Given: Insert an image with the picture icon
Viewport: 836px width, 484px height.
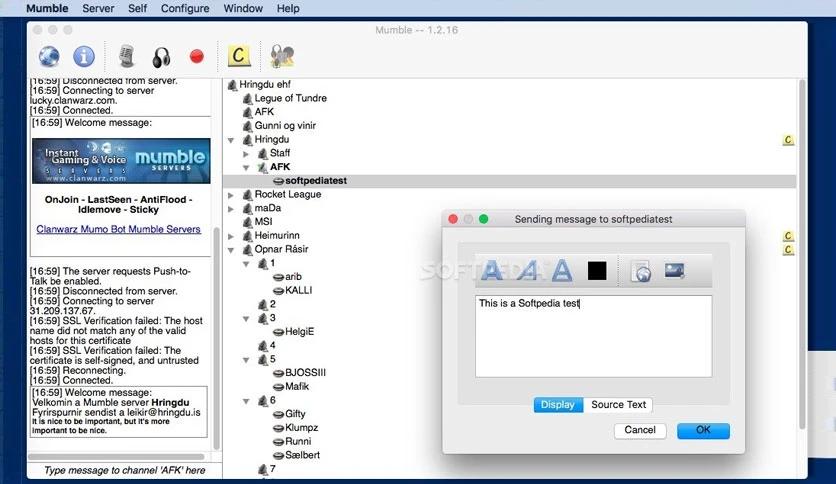Looking at the screenshot, I should pos(674,270).
